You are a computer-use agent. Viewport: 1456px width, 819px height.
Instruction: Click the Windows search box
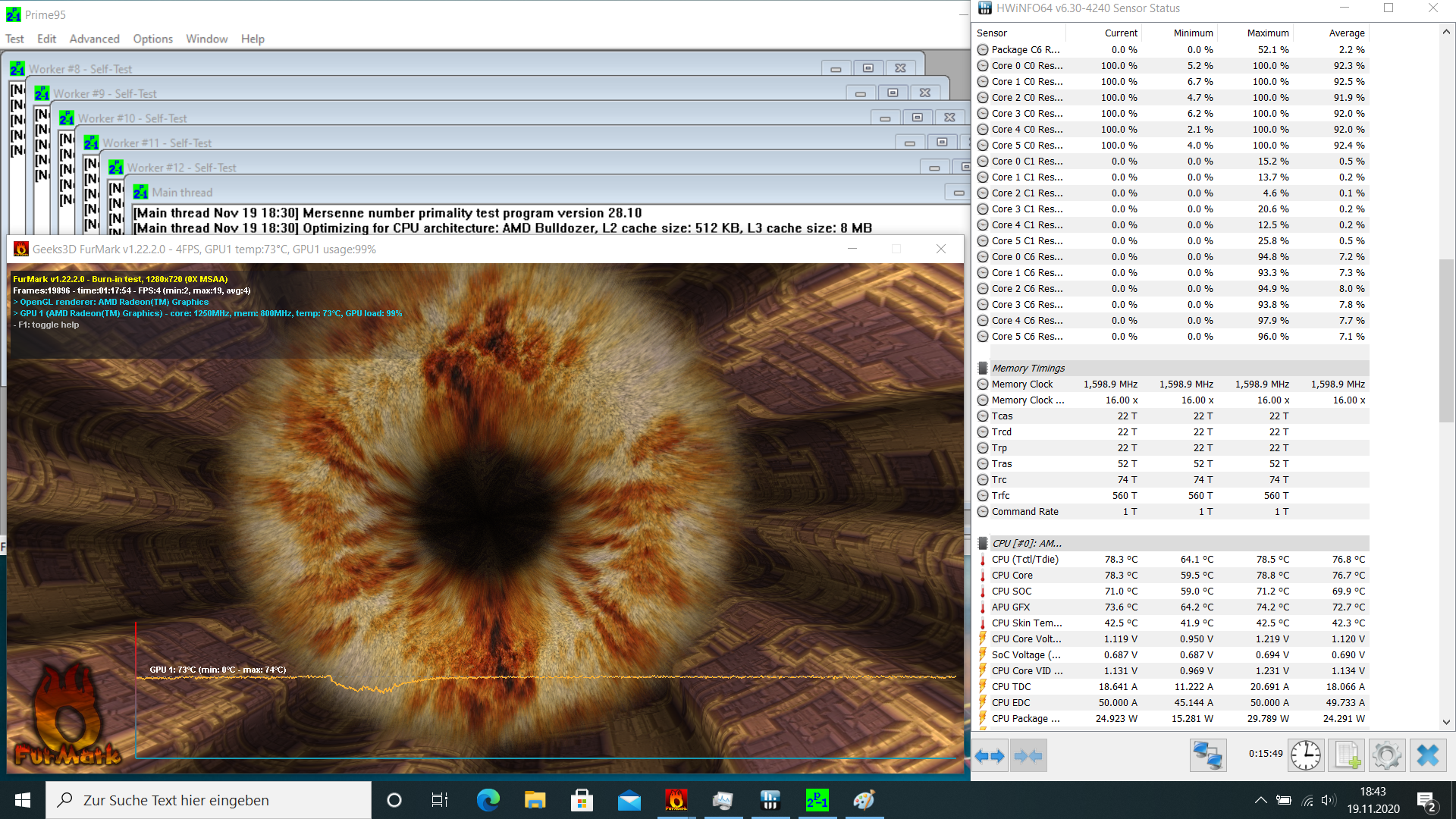[209, 800]
